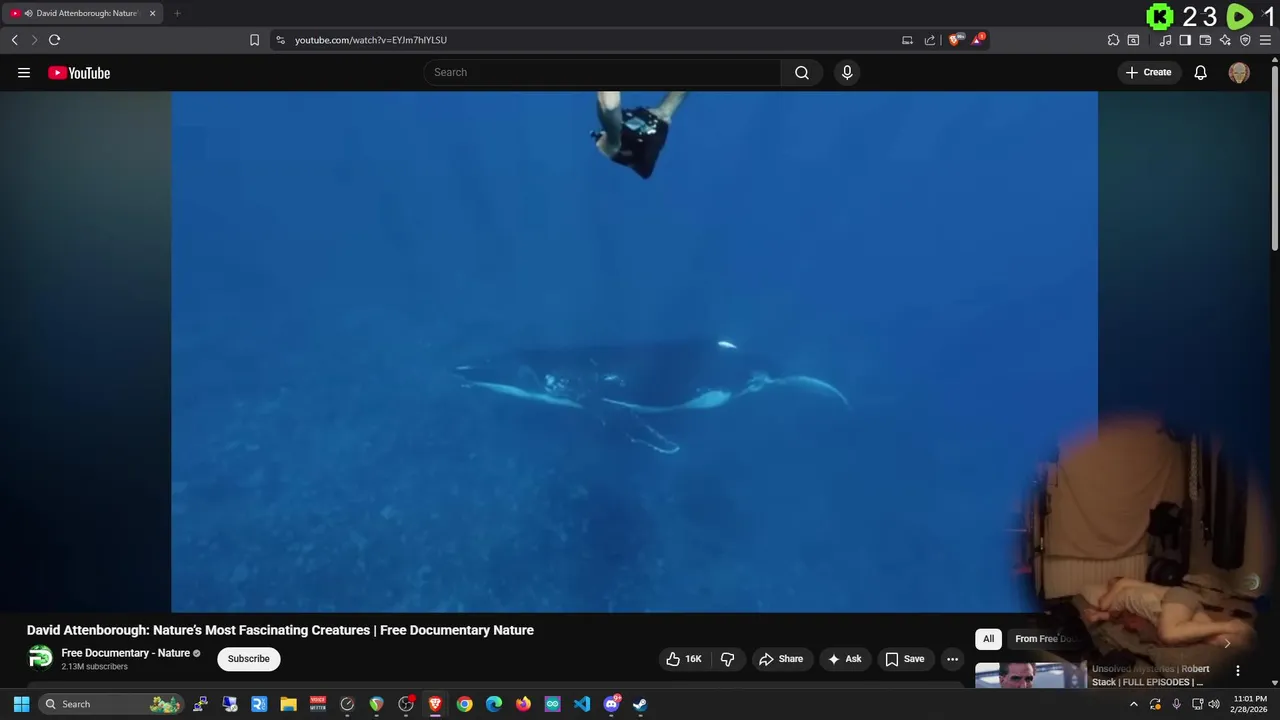Share this page from the address bar

pos(930,40)
